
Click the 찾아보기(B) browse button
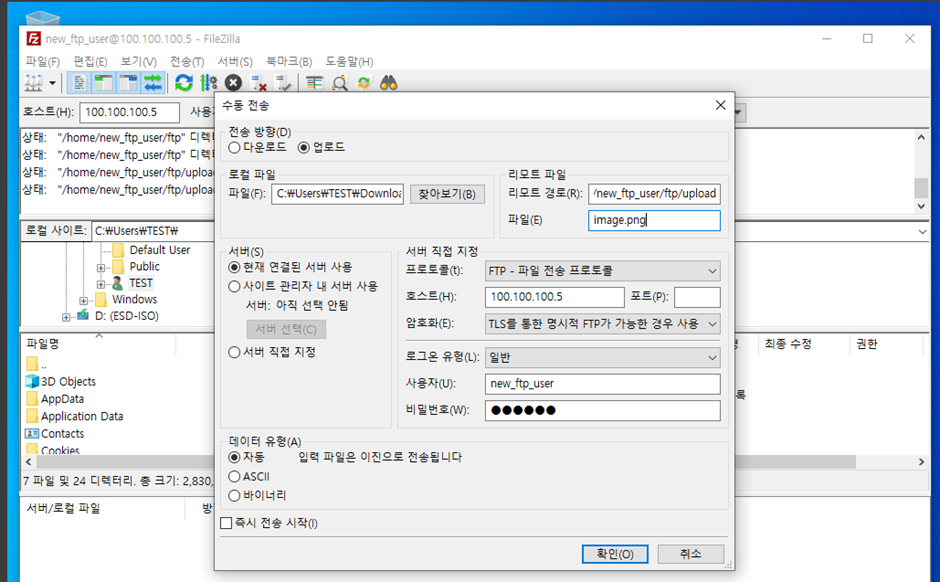click(447, 194)
